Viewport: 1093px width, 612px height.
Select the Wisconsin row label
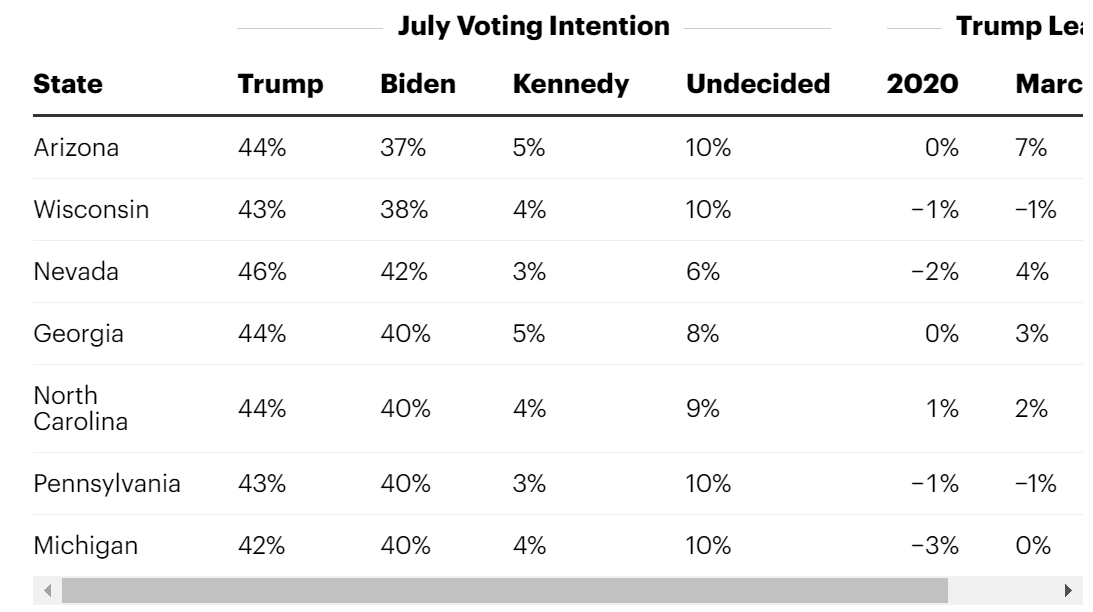coord(91,210)
